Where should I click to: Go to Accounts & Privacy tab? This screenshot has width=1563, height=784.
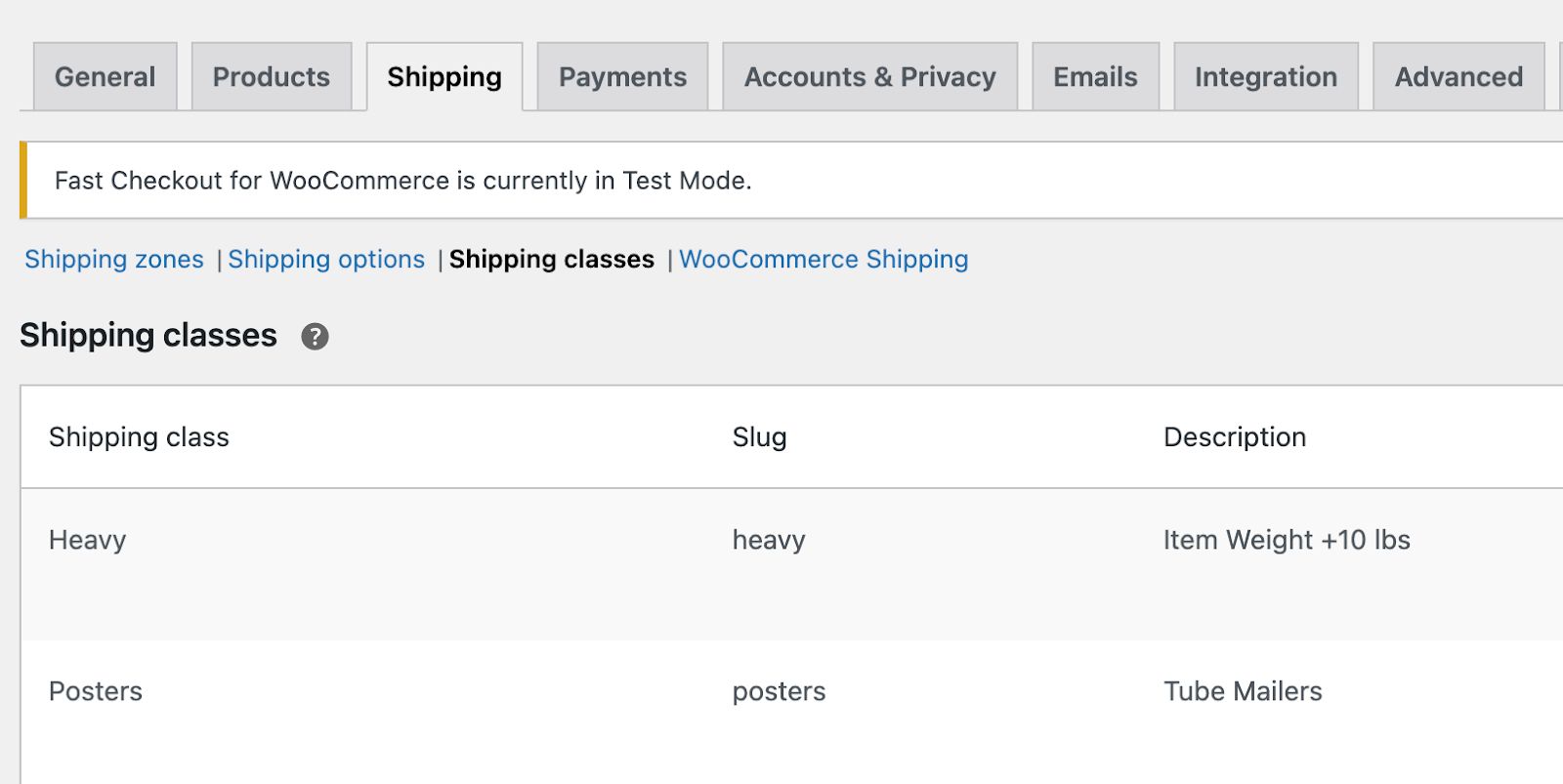pos(869,77)
